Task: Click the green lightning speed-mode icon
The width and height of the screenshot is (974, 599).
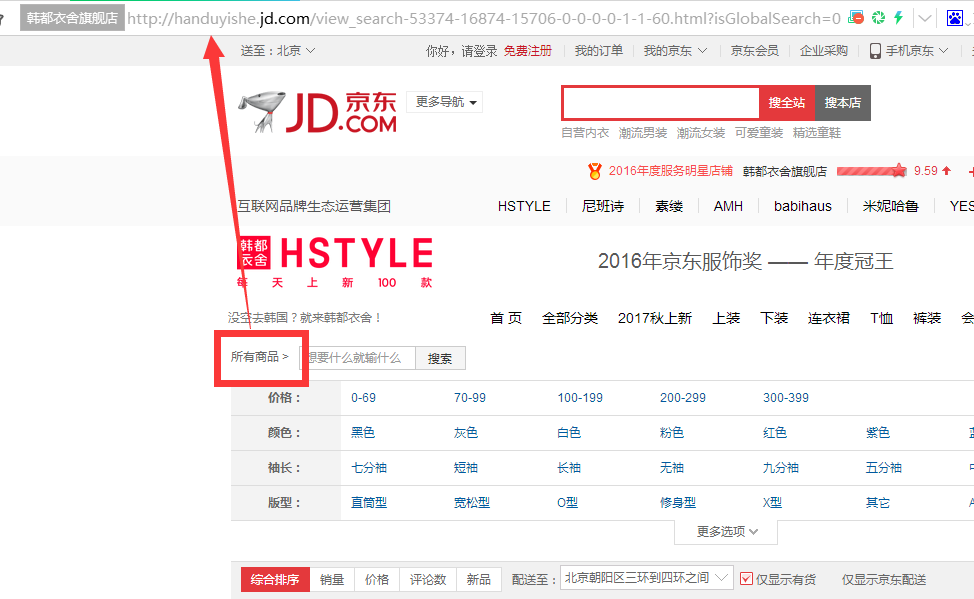Action: (x=898, y=17)
